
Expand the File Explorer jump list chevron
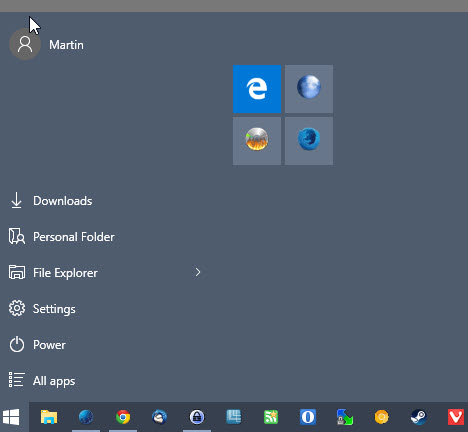click(x=198, y=272)
